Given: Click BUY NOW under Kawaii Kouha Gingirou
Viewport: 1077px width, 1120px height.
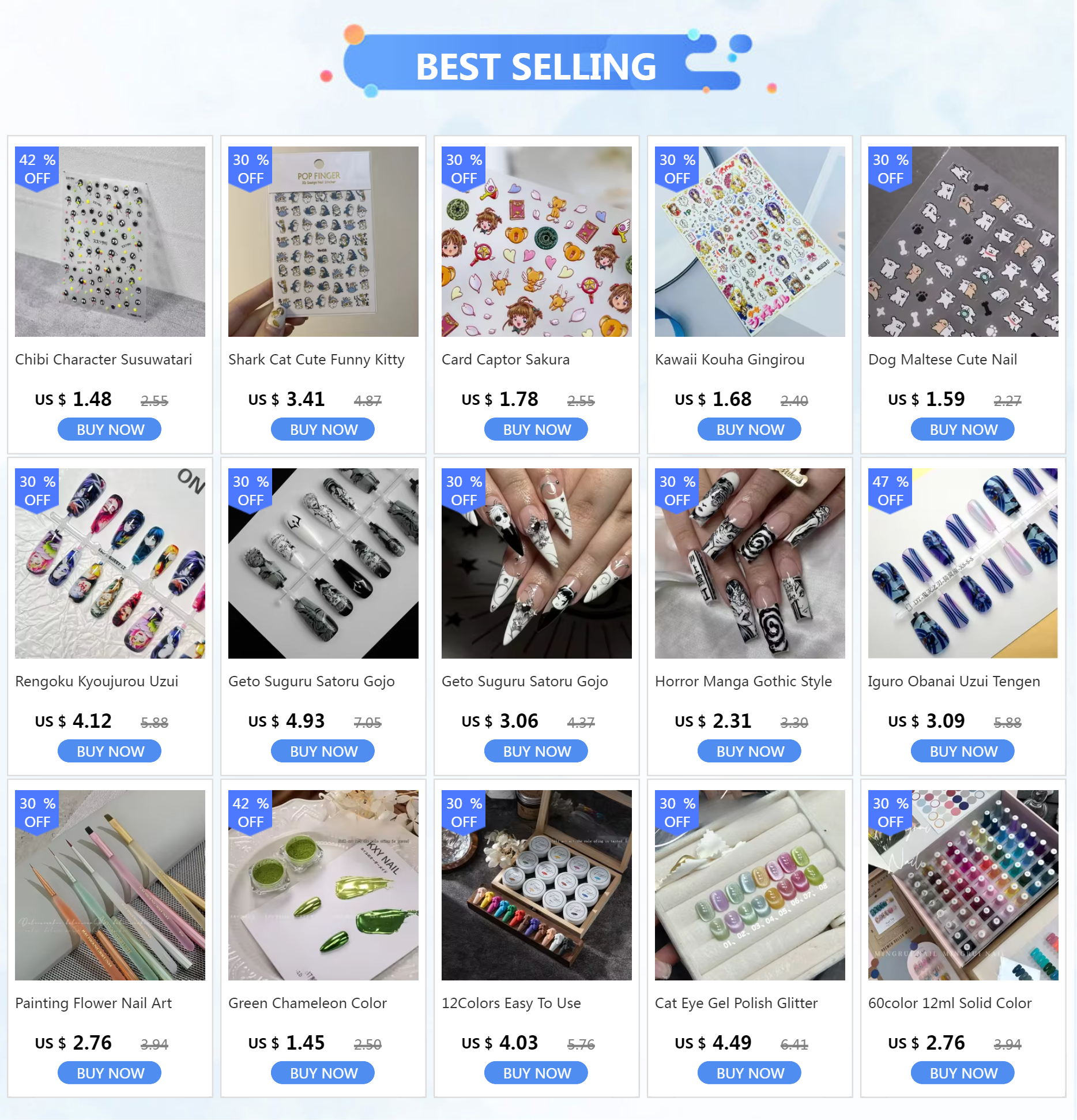Looking at the screenshot, I should [x=750, y=430].
